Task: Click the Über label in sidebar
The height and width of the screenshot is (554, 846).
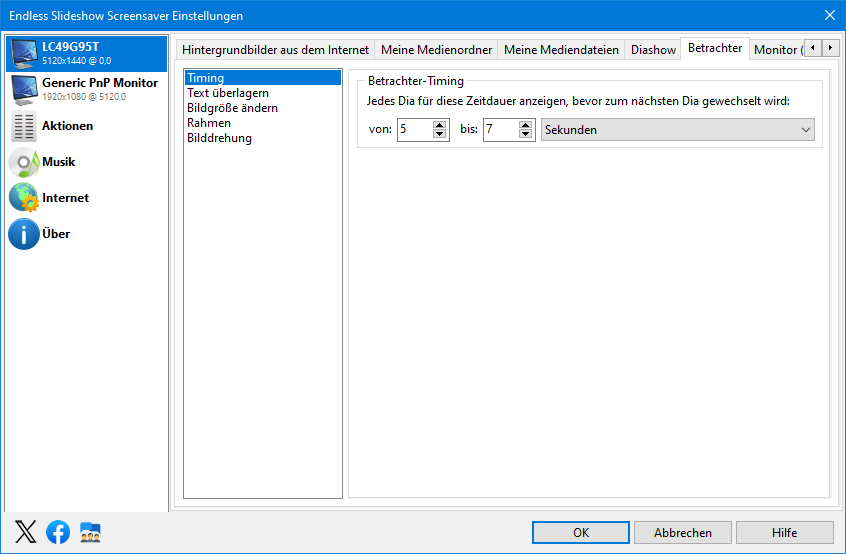Action: coord(56,234)
